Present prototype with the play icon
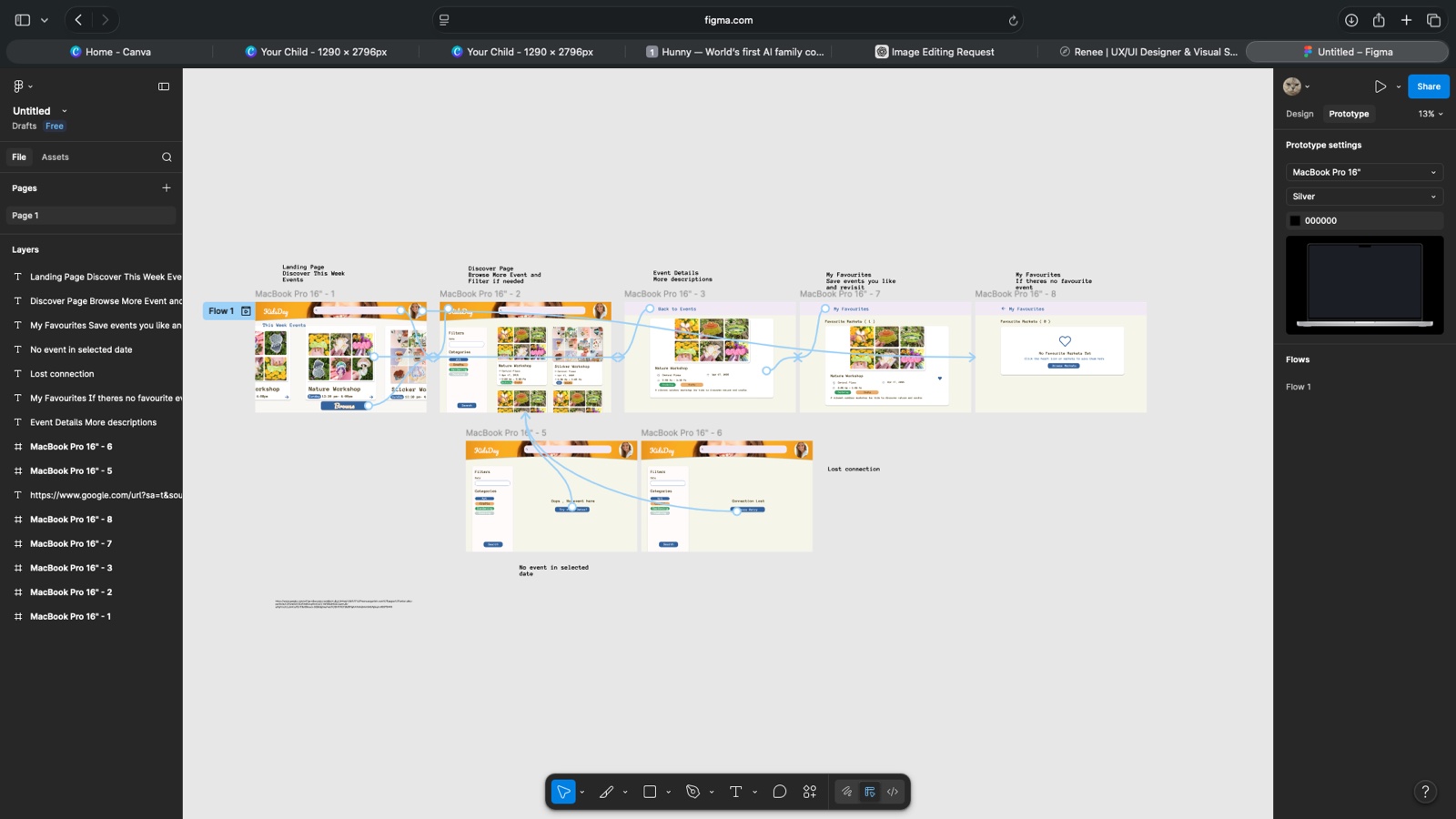The width and height of the screenshot is (1456, 819). tap(1380, 86)
